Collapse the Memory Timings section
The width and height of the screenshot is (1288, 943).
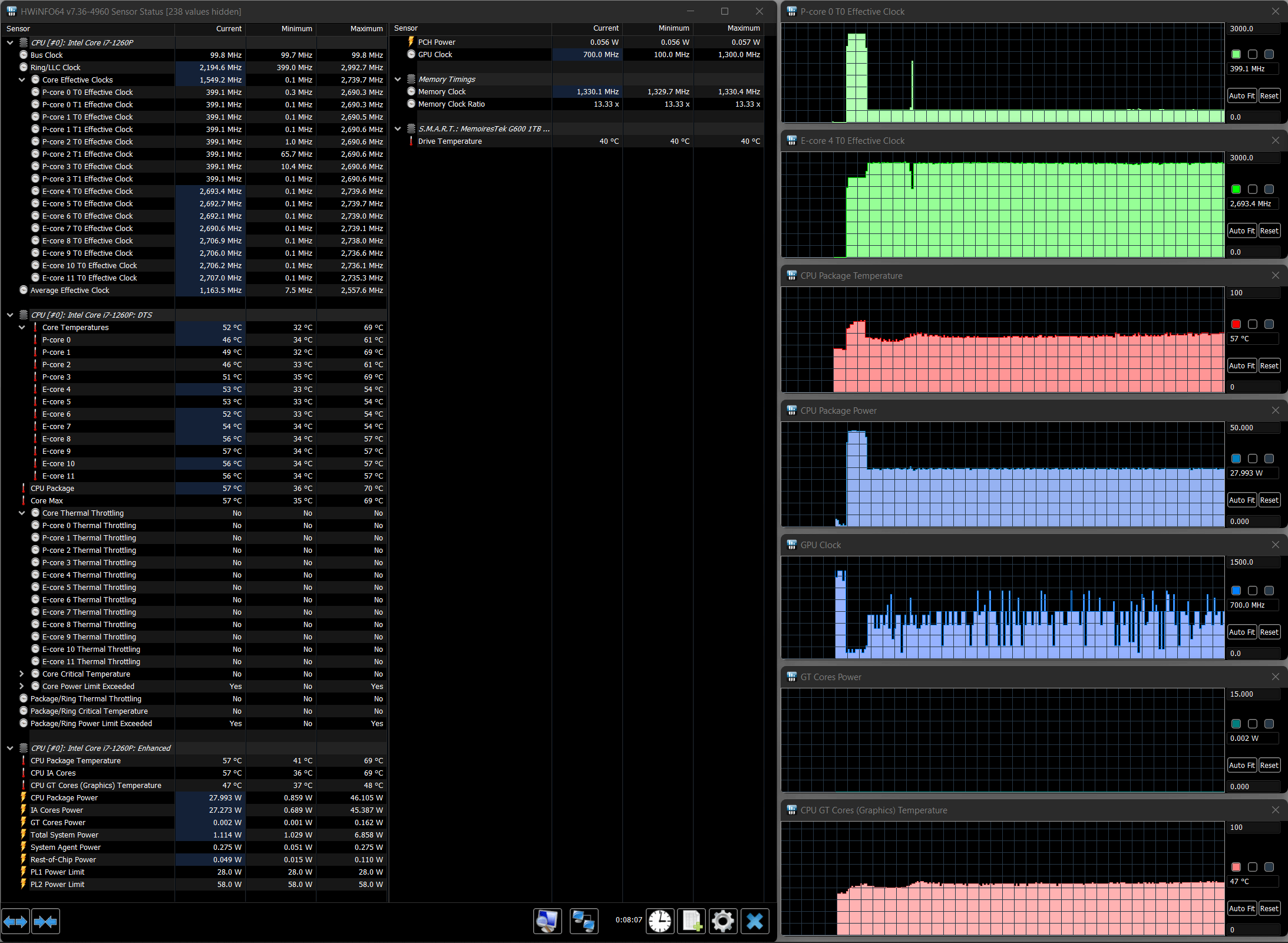click(398, 79)
